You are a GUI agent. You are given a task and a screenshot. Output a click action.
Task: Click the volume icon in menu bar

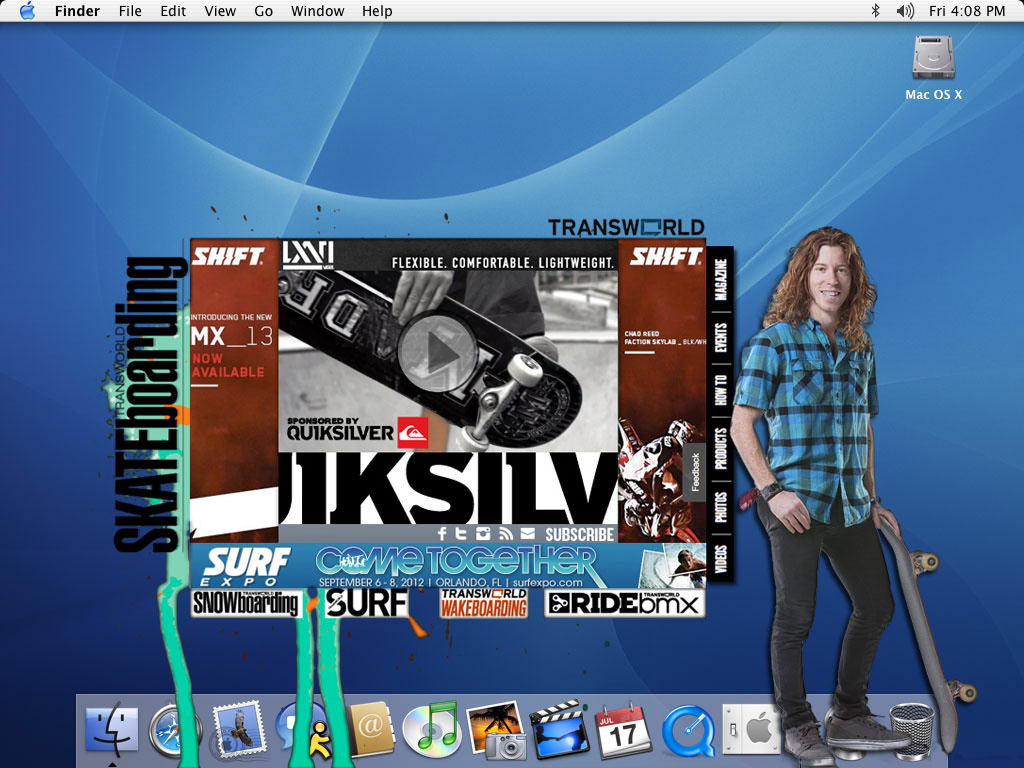click(904, 11)
